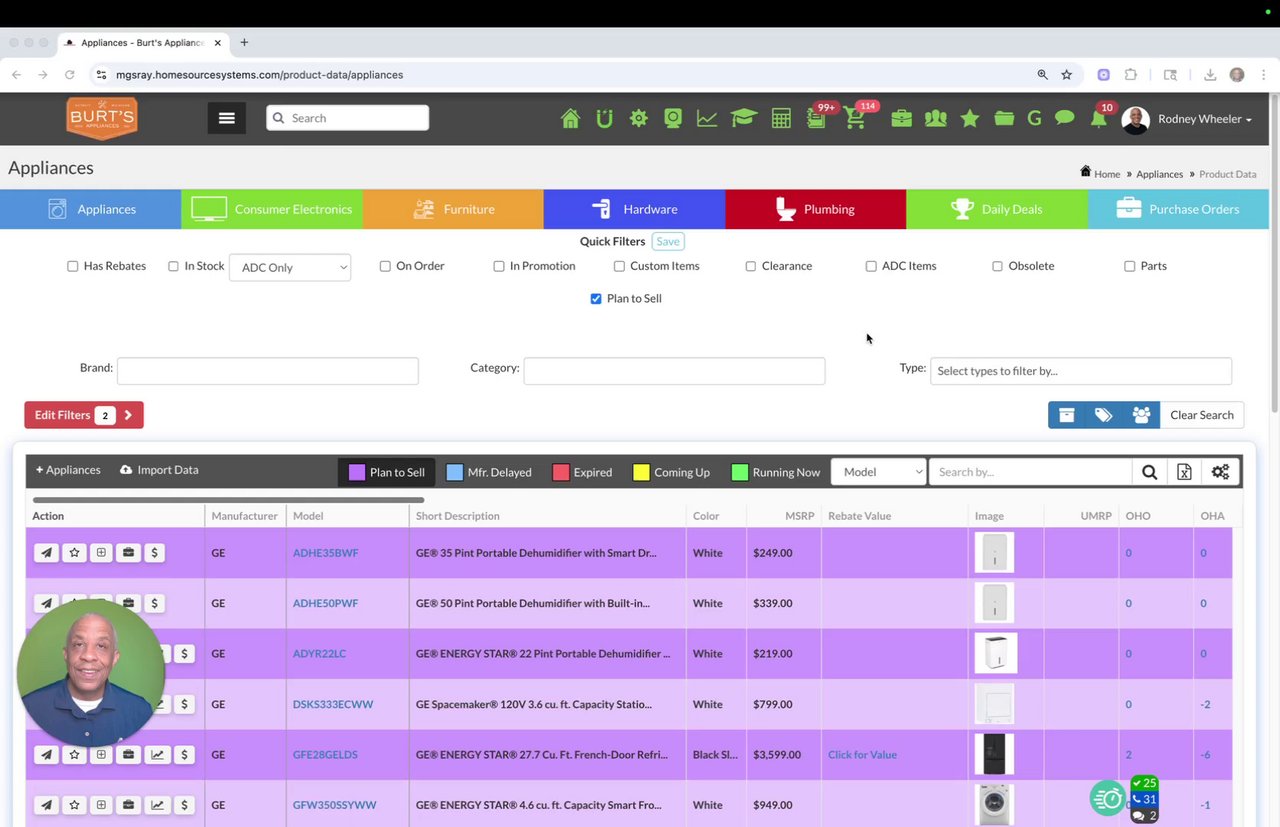
Task: Open the Hardware tab
Action: (x=634, y=209)
